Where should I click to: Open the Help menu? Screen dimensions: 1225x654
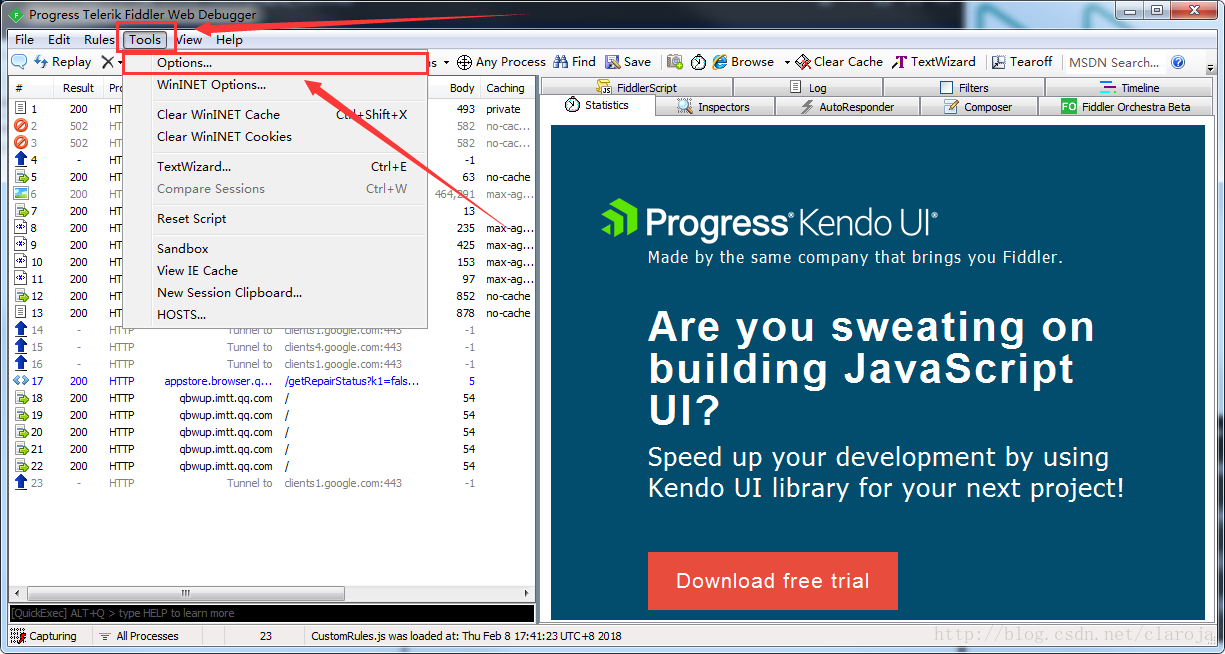[x=229, y=40]
